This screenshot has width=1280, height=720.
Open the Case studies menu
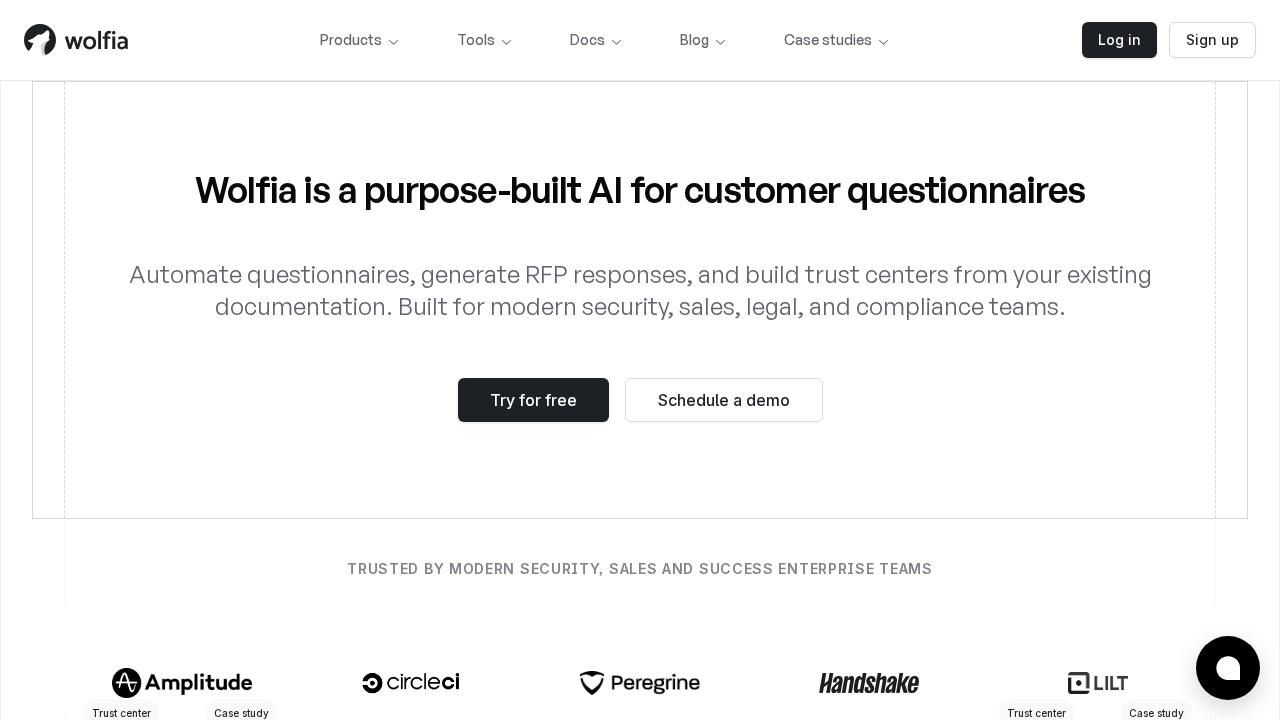836,40
